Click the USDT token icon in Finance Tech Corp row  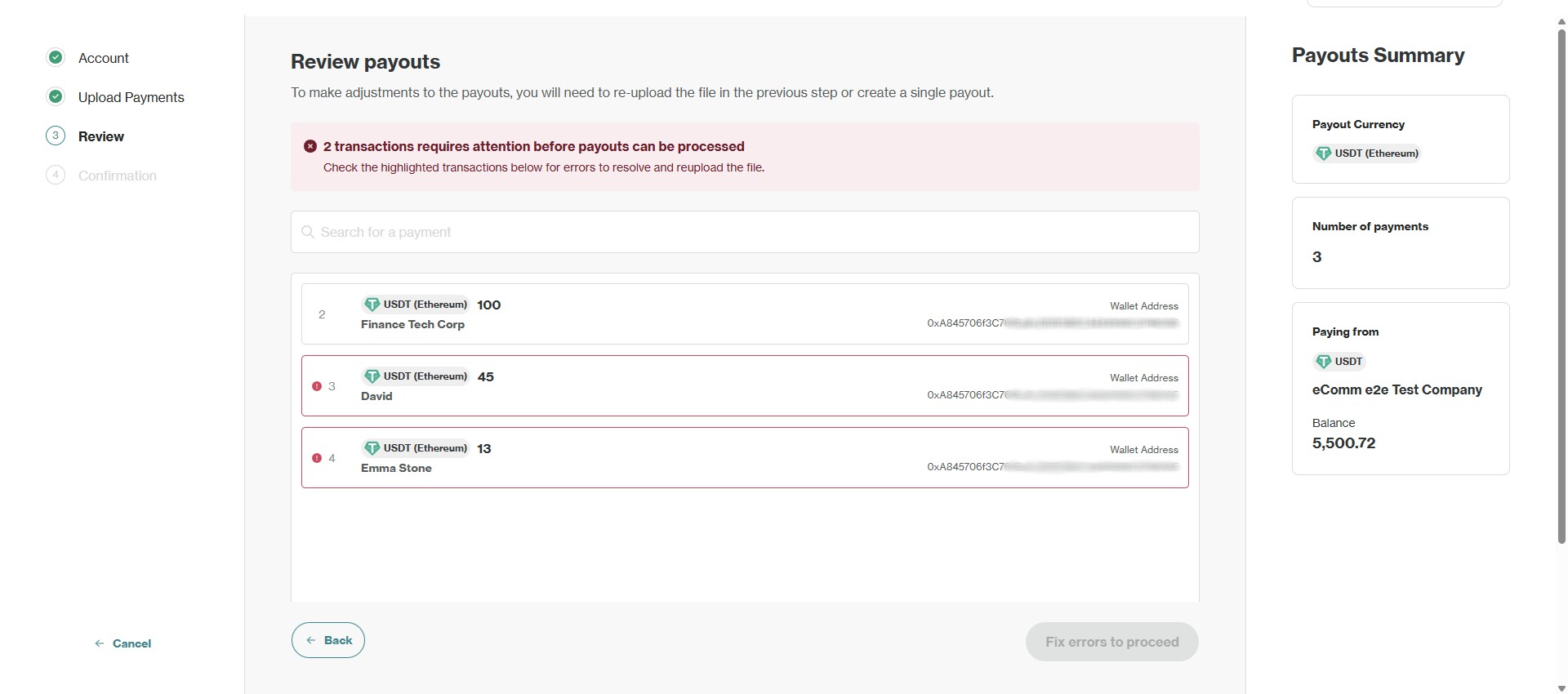[372, 305]
